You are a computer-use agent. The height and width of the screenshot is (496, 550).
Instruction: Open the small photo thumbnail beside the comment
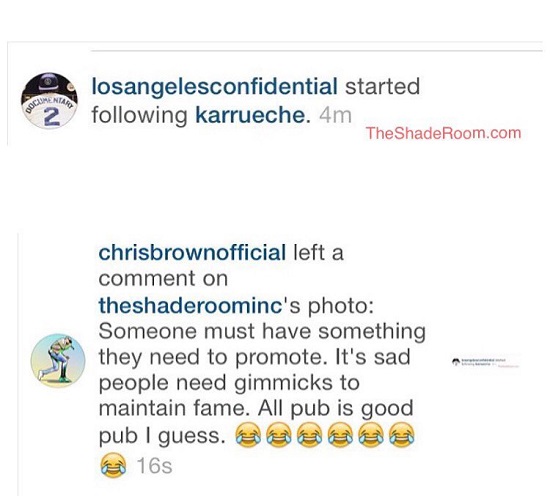point(485,363)
